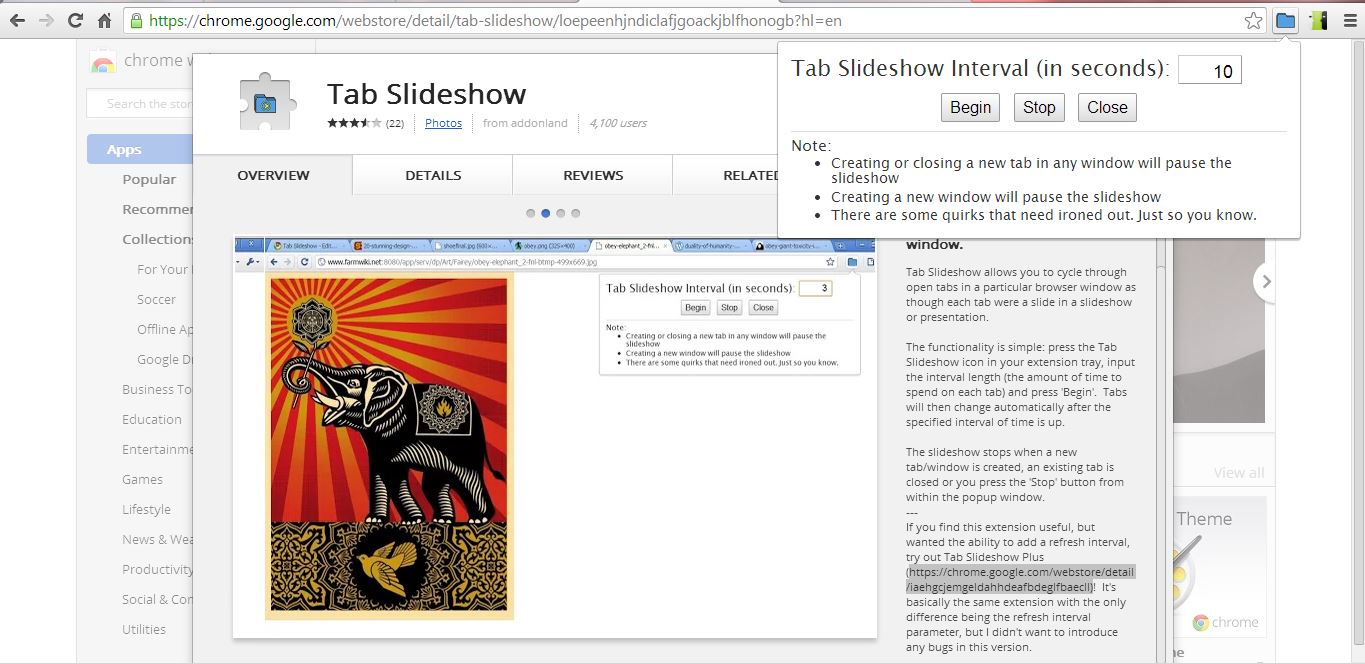Reload the current page
1365x664 pixels.
(75, 19)
